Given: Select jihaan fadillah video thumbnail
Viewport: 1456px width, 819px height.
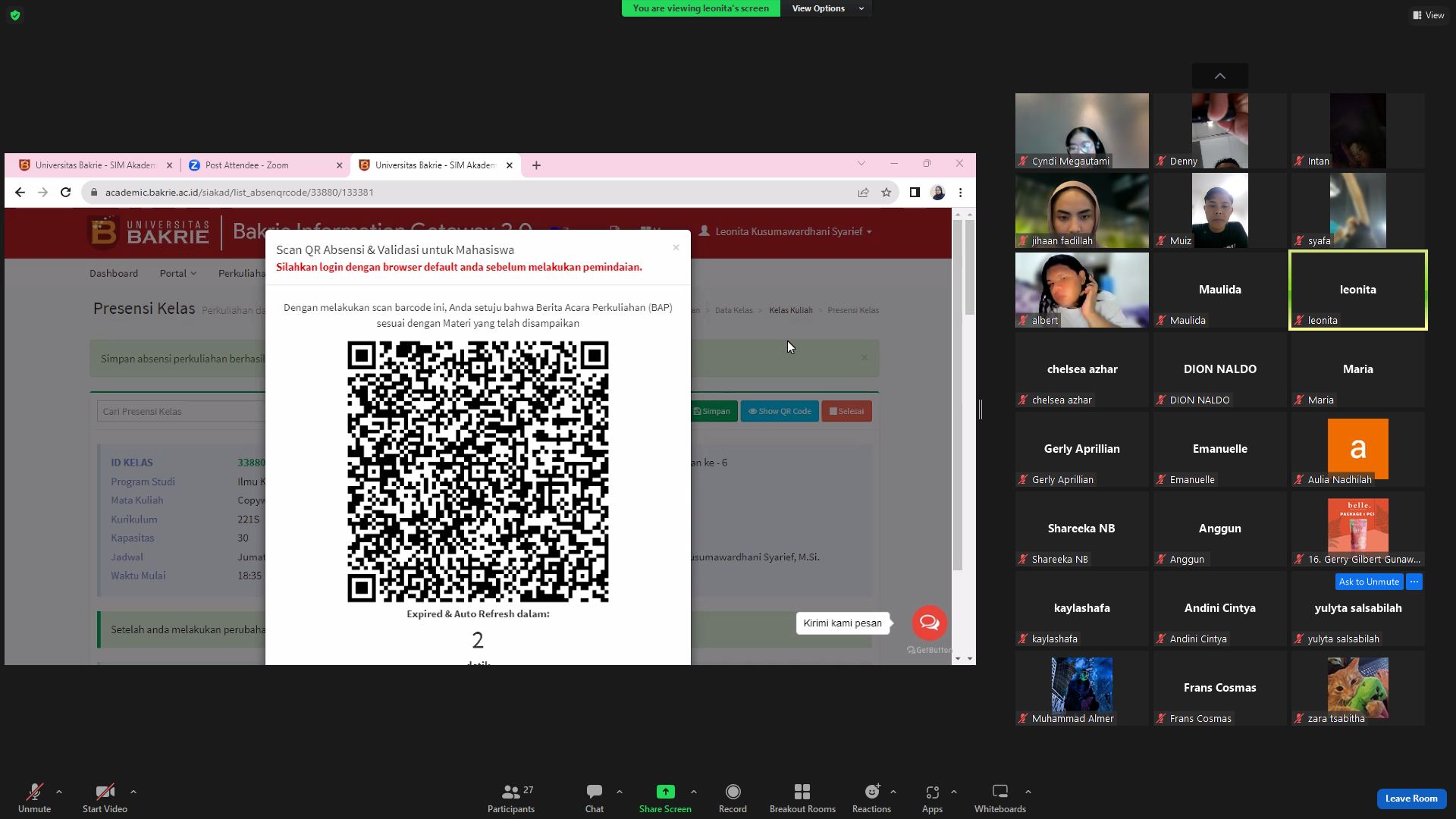Looking at the screenshot, I should tap(1082, 210).
